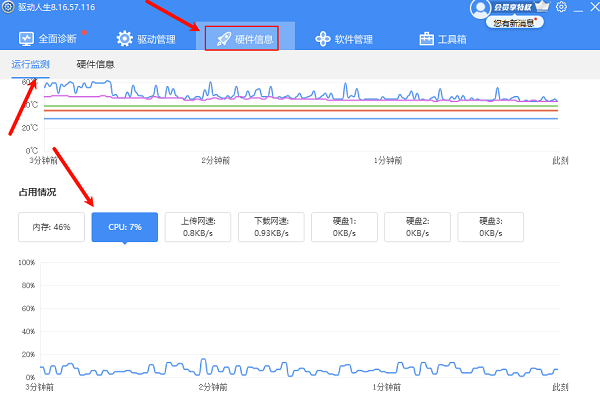Show the 硬盘2 0KB/s chart
This screenshot has height=395, width=600.
pos(417,227)
